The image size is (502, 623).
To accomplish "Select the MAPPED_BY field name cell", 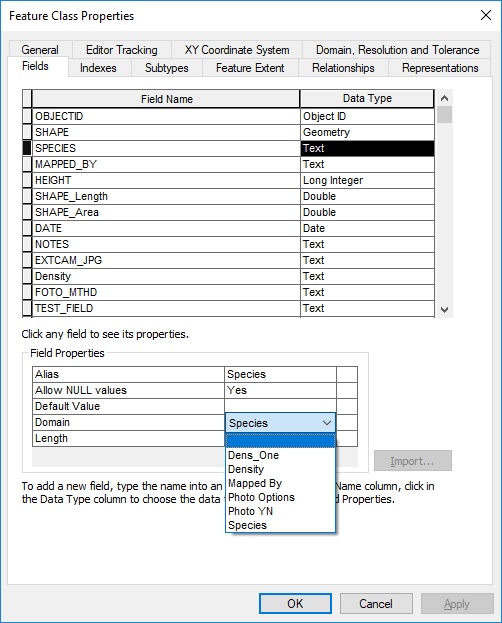I will pos(166,164).
